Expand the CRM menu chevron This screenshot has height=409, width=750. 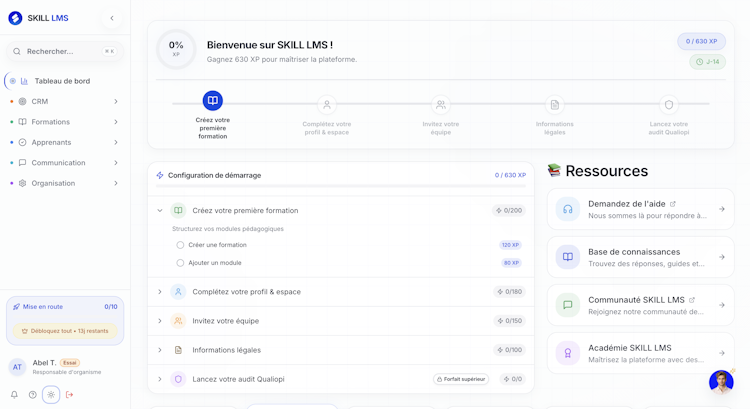[x=116, y=101]
